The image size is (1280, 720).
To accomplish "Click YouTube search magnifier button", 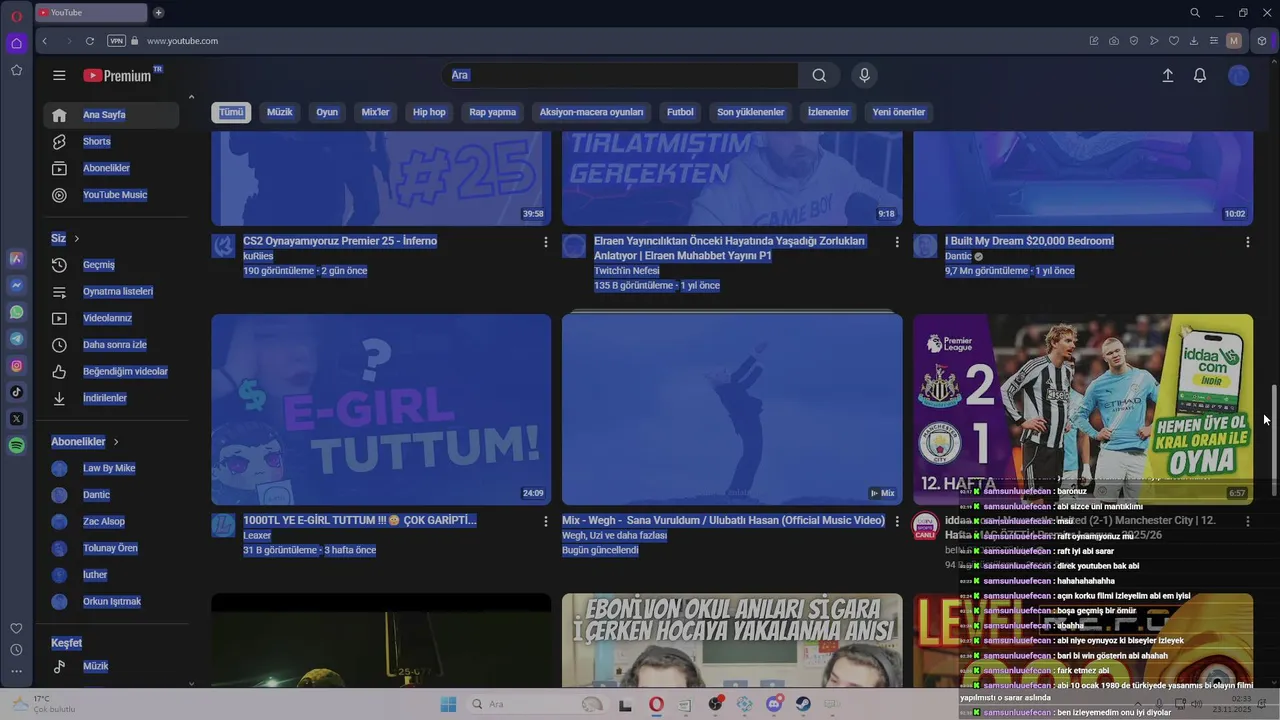I will click(819, 75).
